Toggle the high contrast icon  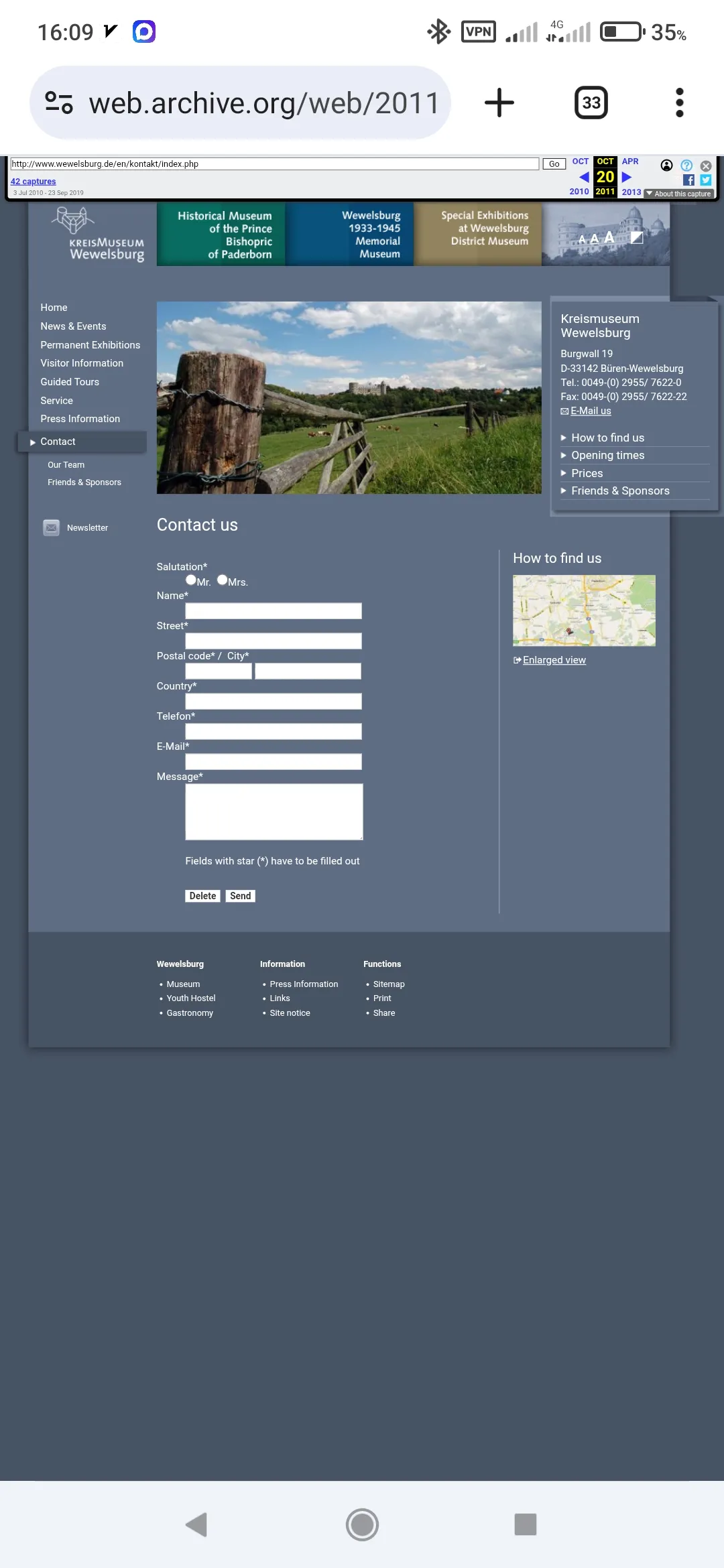[637, 237]
